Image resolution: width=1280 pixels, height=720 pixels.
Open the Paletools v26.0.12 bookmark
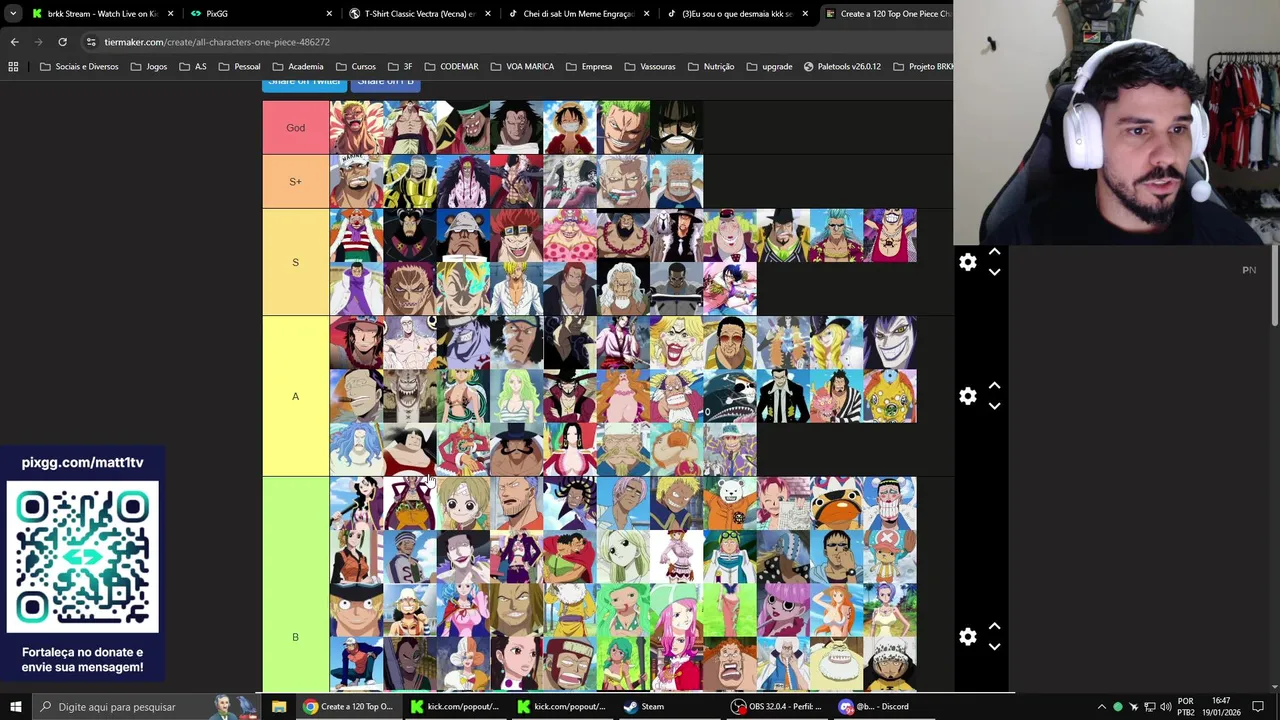coord(841,67)
